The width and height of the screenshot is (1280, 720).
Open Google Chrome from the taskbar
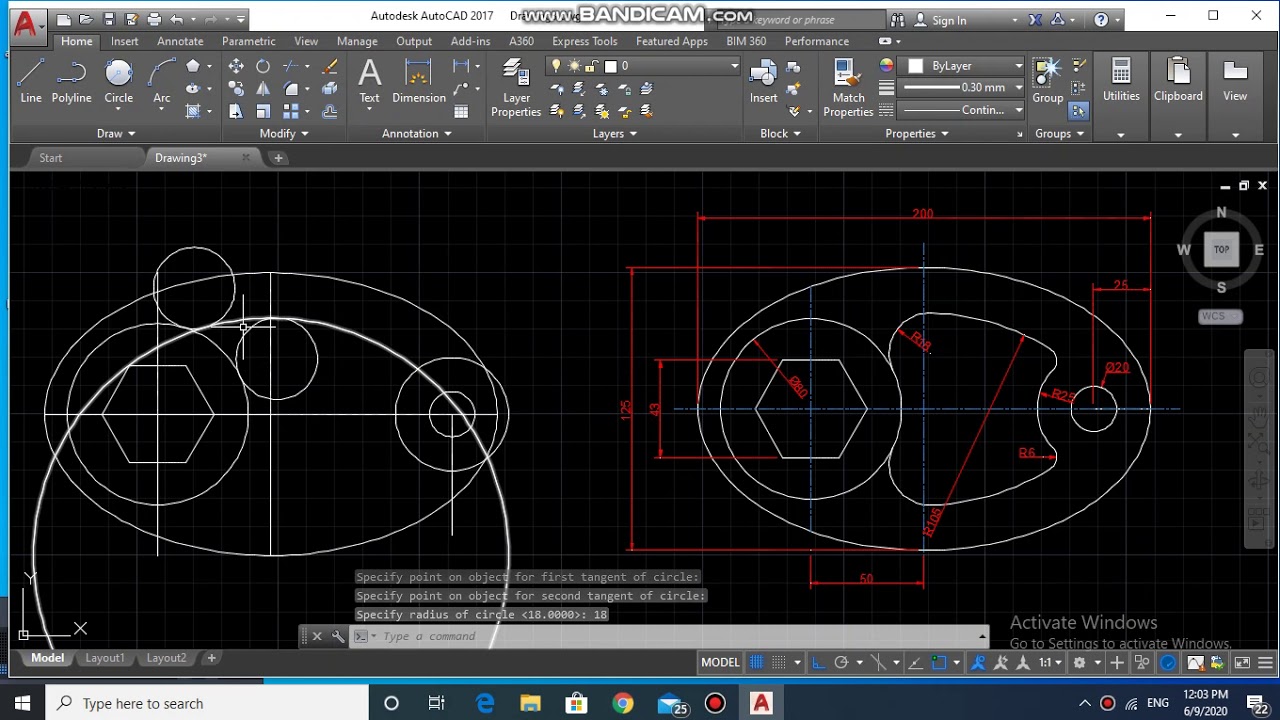pos(622,704)
